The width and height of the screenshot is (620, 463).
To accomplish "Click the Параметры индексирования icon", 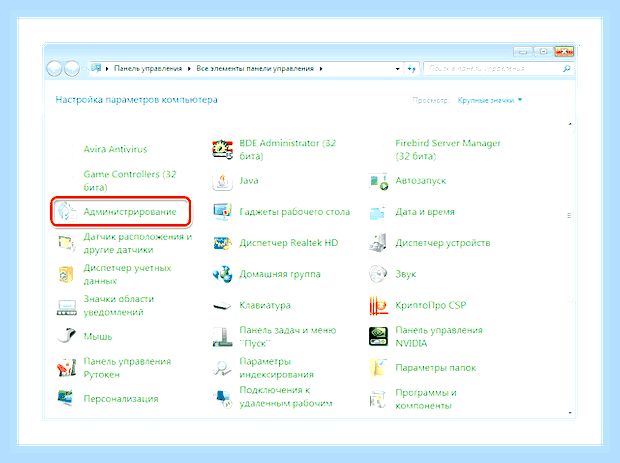I will [x=222, y=368].
